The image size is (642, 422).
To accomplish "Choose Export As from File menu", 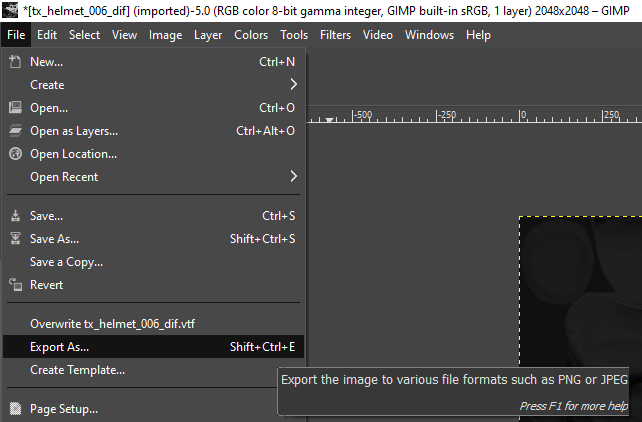I will [60, 347].
